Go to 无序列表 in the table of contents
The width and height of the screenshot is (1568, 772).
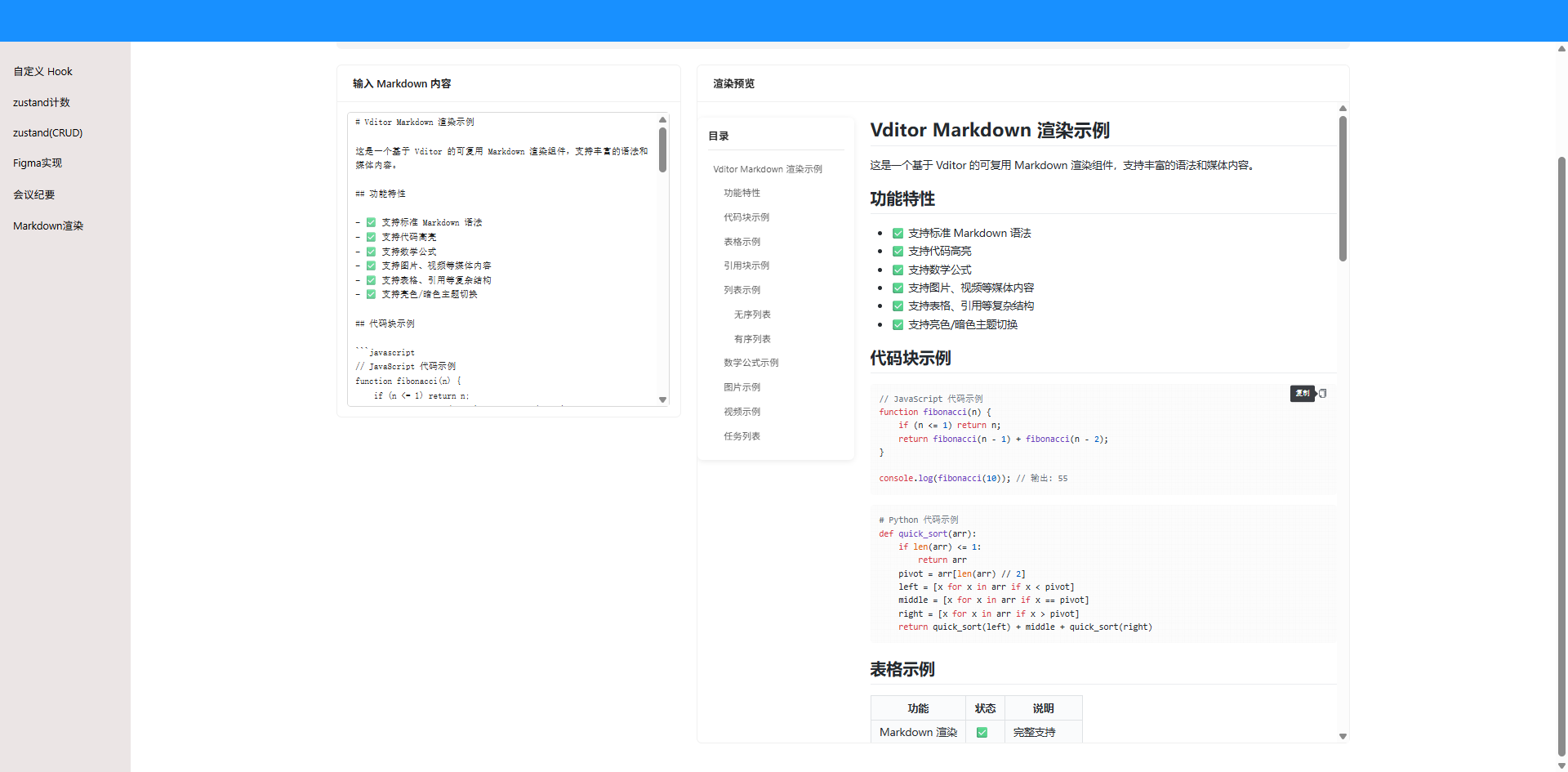(752, 315)
